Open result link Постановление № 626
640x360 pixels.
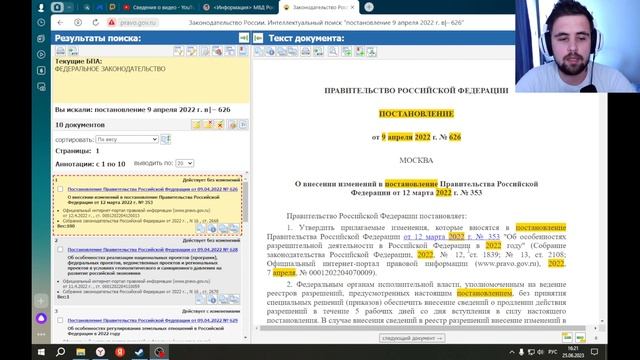coord(153,189)
